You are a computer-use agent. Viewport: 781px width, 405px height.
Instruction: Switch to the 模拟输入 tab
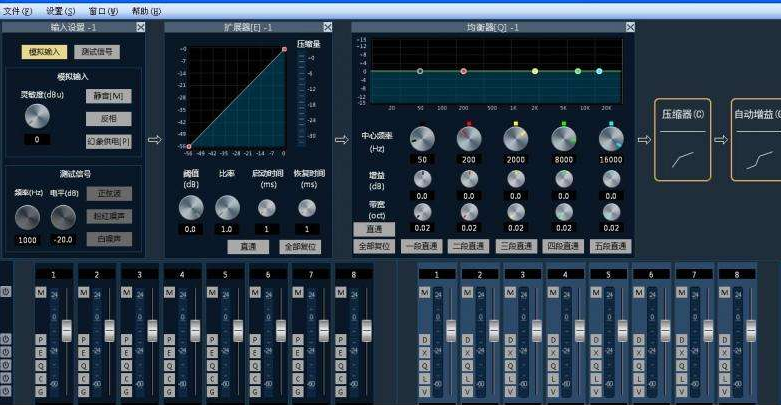44,52
